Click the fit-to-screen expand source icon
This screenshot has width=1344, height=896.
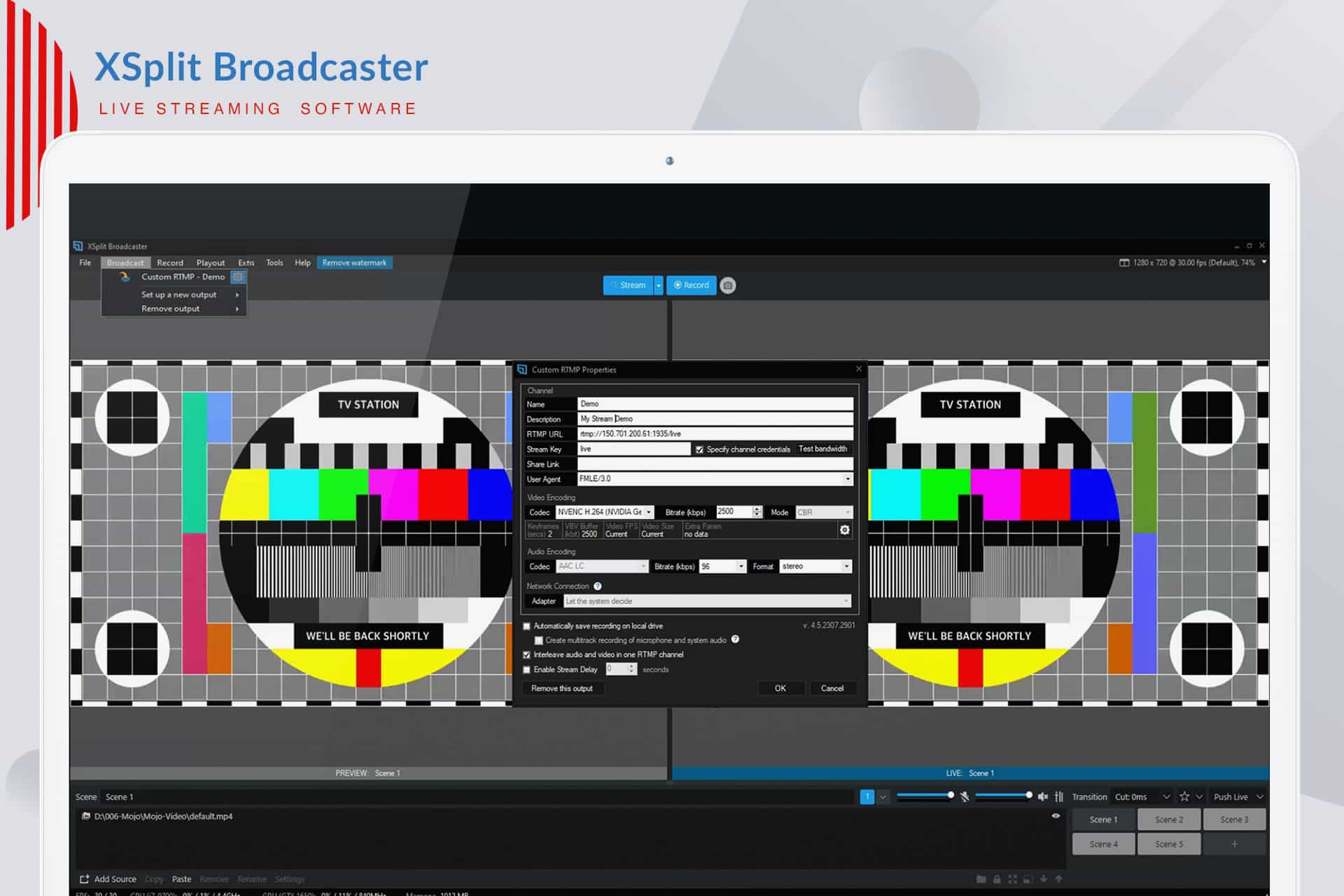(1012, 879)
